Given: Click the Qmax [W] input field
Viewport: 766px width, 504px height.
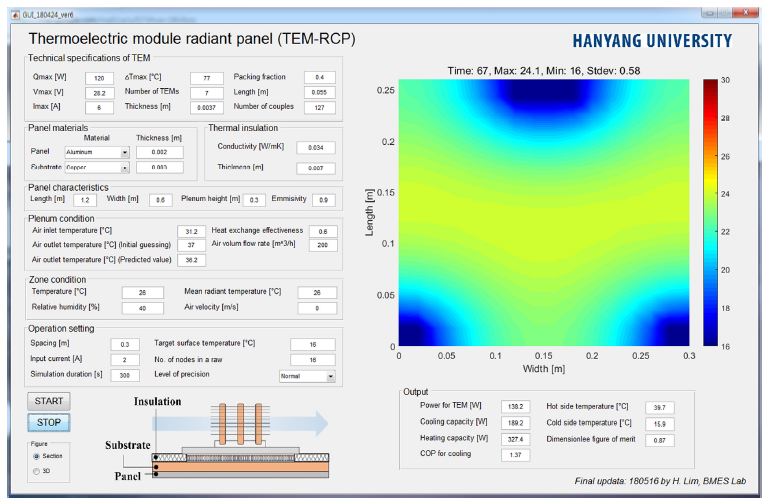Looking at the screenshot, I should (100, 78).
